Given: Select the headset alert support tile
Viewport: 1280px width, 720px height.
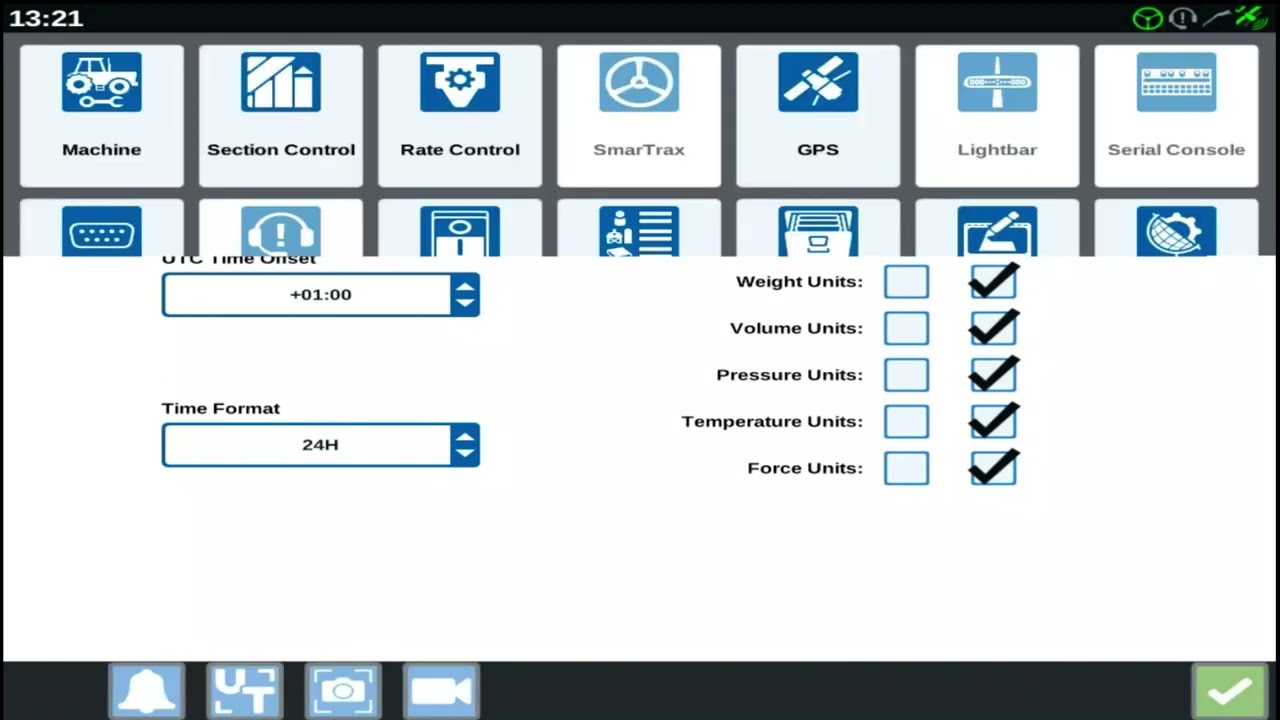Looking at the screenshot, I should tap(281, 228).
